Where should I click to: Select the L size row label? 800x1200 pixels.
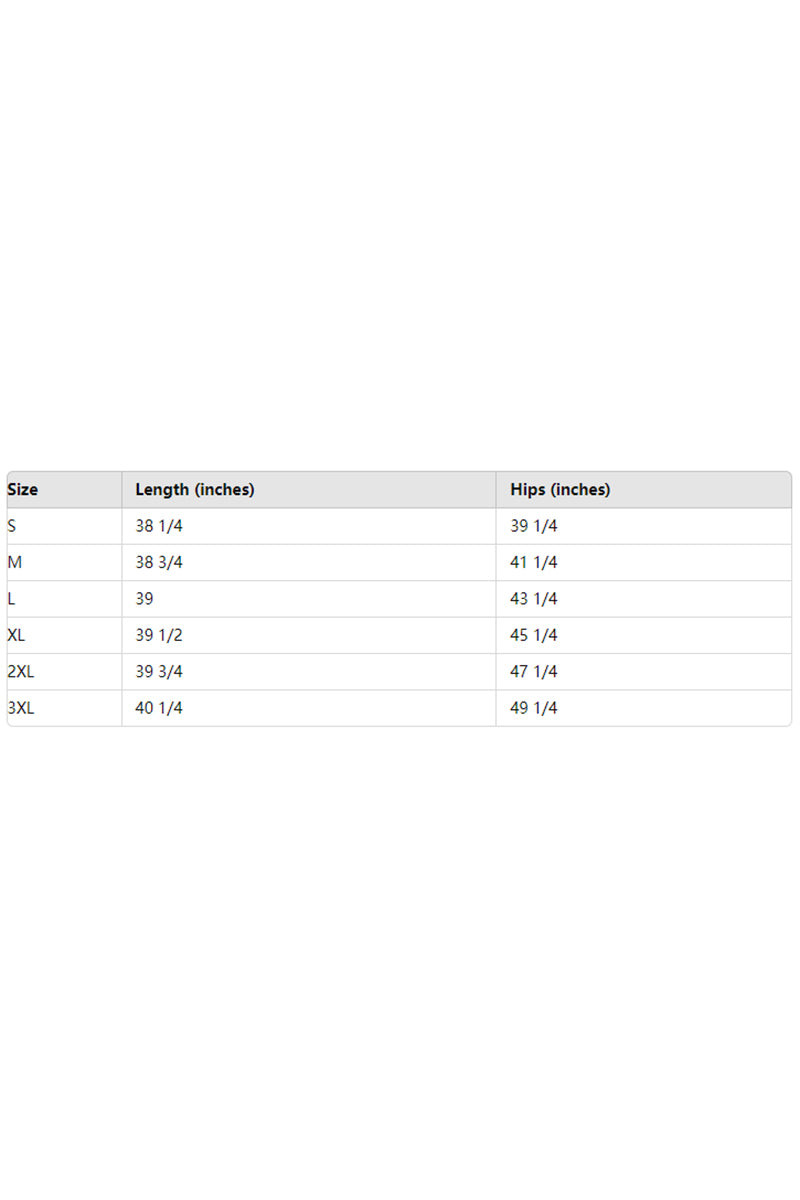tap(12, 599)
